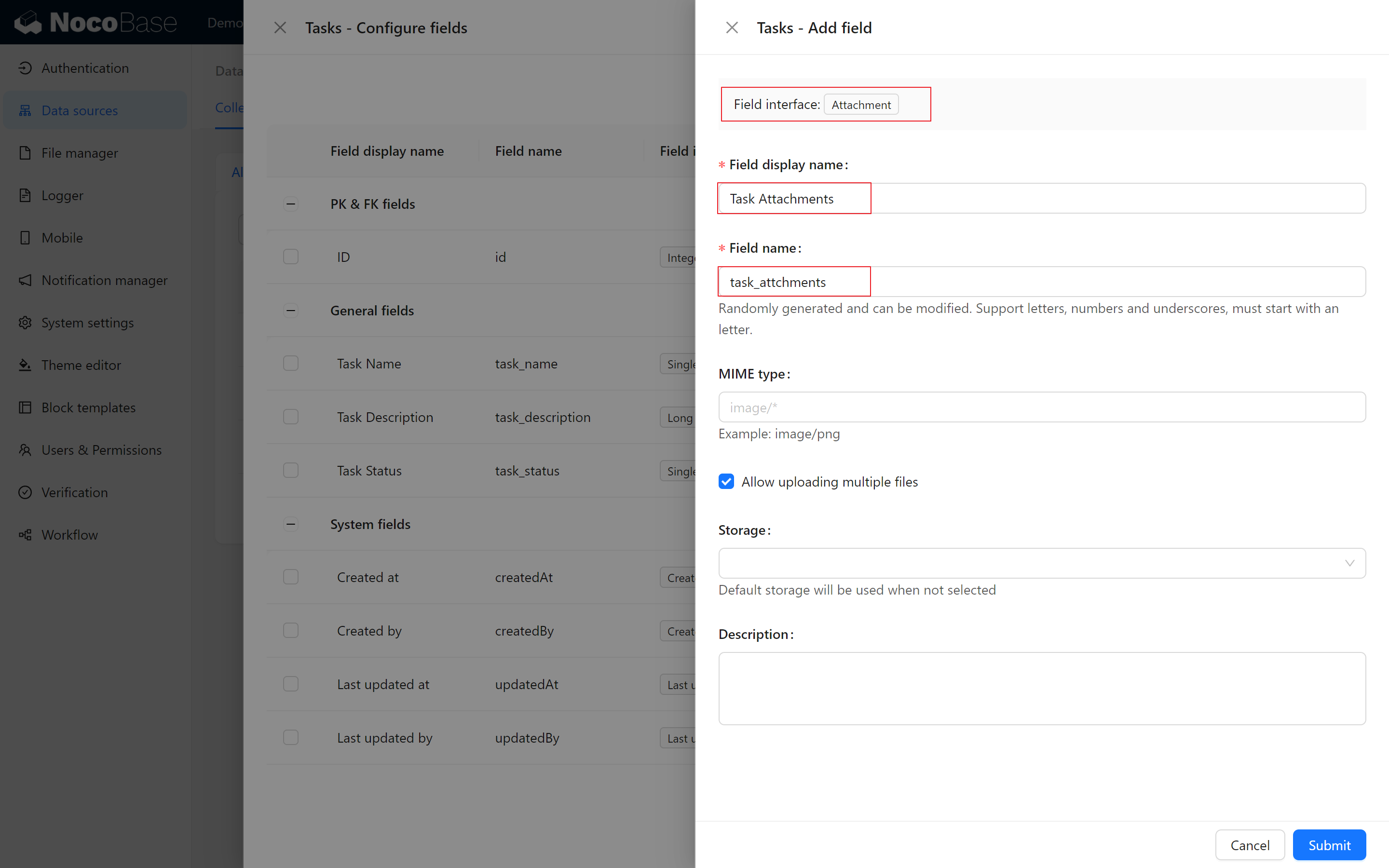This screenshot has width=1389, height=868.
Task: Click the Block templates layout icon
Action: click(25, 407)
